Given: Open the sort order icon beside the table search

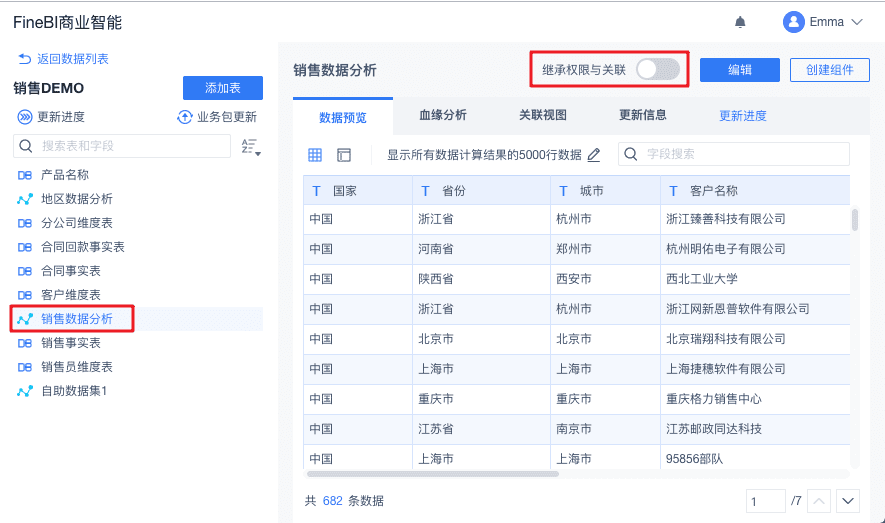Looking at the screenshot, I should click(250, 147).
